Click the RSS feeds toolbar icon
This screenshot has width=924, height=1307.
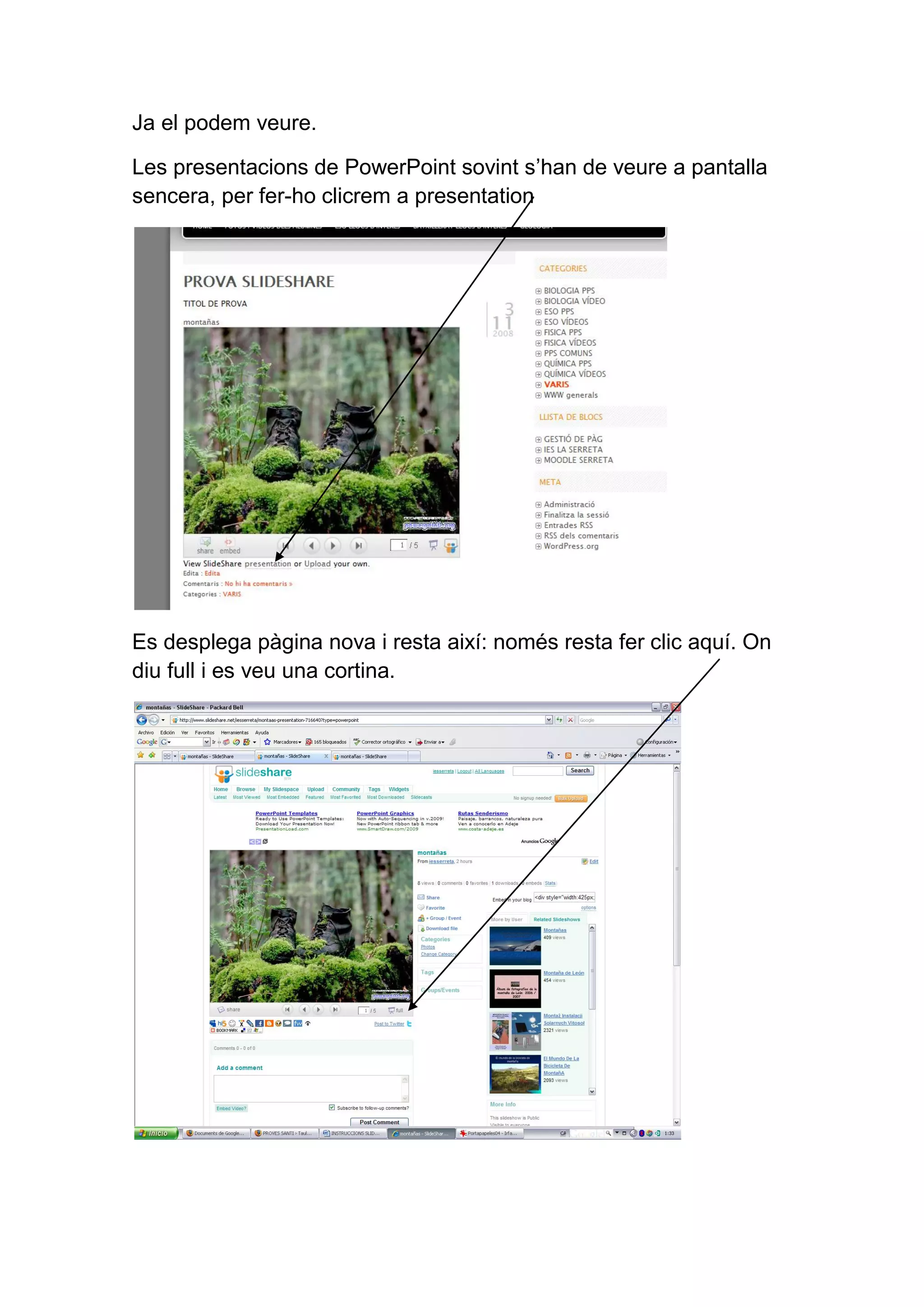click(x=568, y=755)
